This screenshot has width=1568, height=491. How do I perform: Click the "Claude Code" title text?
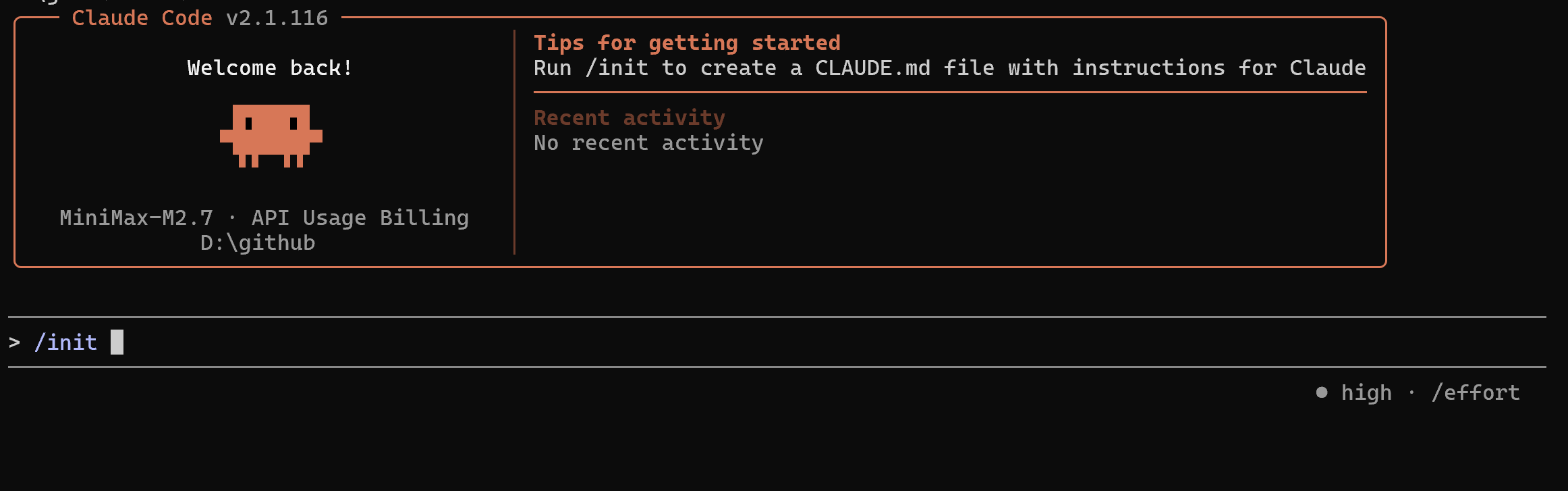(x=142, y=18)
